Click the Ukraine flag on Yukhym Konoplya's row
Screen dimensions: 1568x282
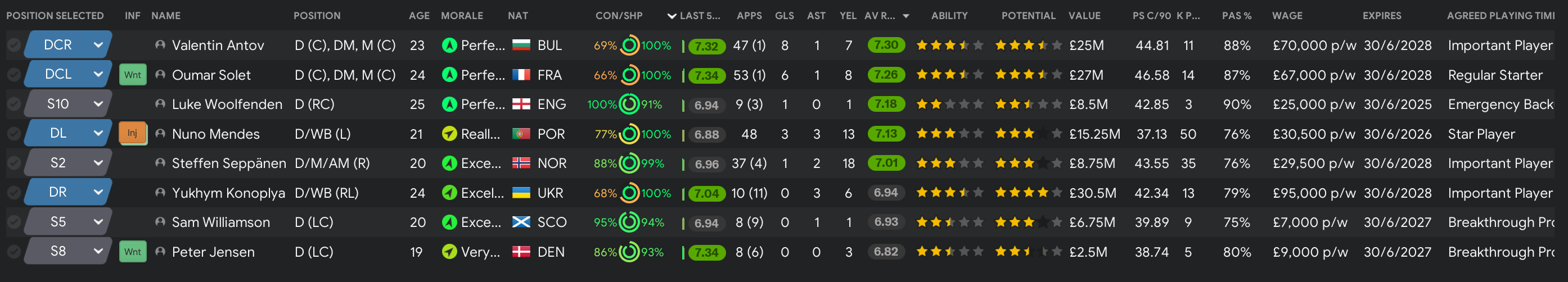pos(521,193)
